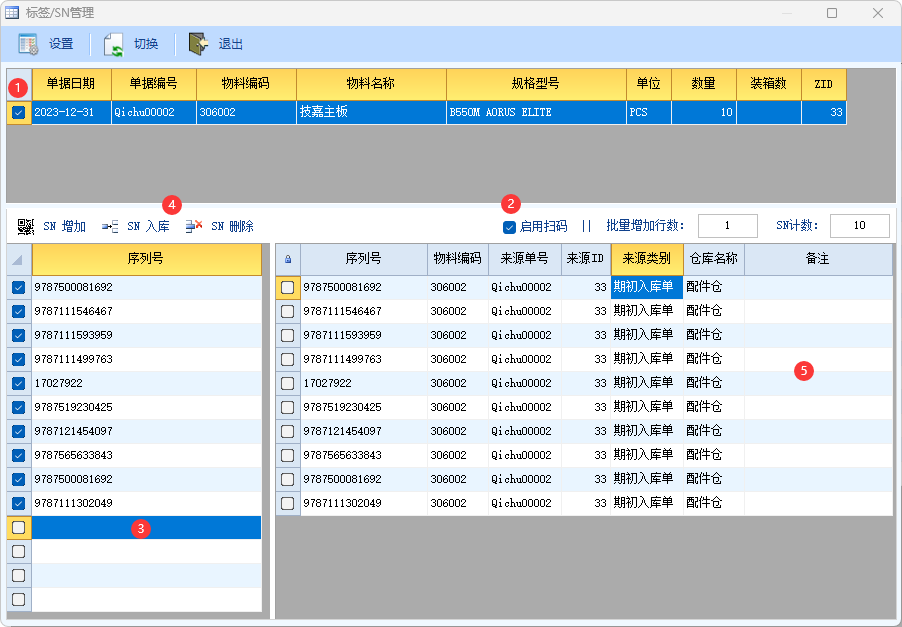Click date cell 2023-12-31
The height and width of the screenshot is (627, 902).
(71, 112)
